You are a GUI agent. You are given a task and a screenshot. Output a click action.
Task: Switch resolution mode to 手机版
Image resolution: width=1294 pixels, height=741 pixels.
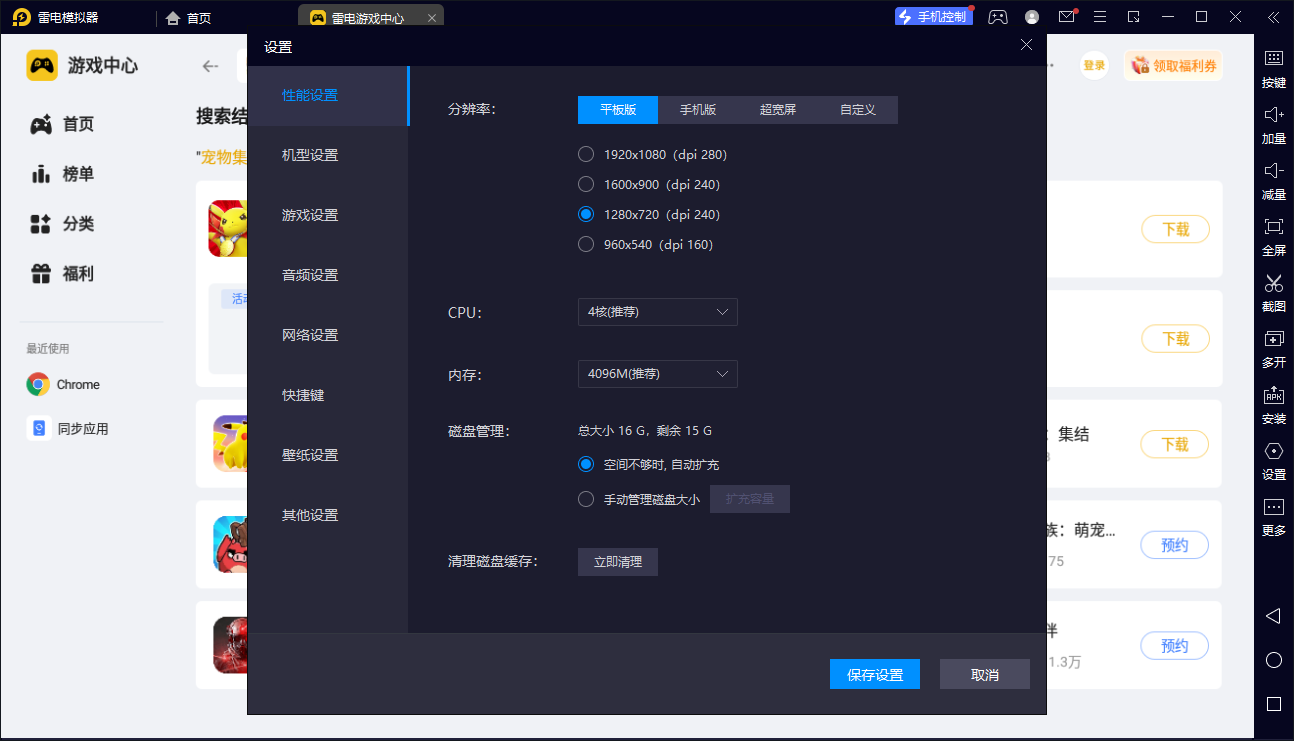697,110
